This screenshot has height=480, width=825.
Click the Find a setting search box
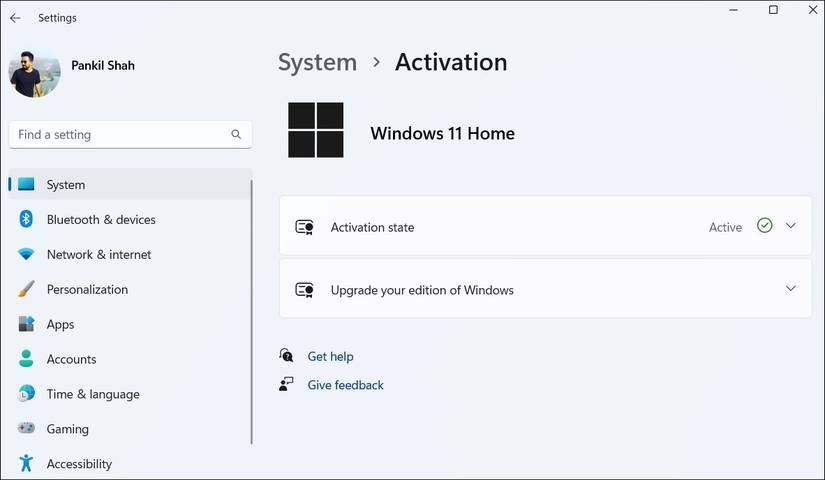pyautogui.click(x=120, y=134)
